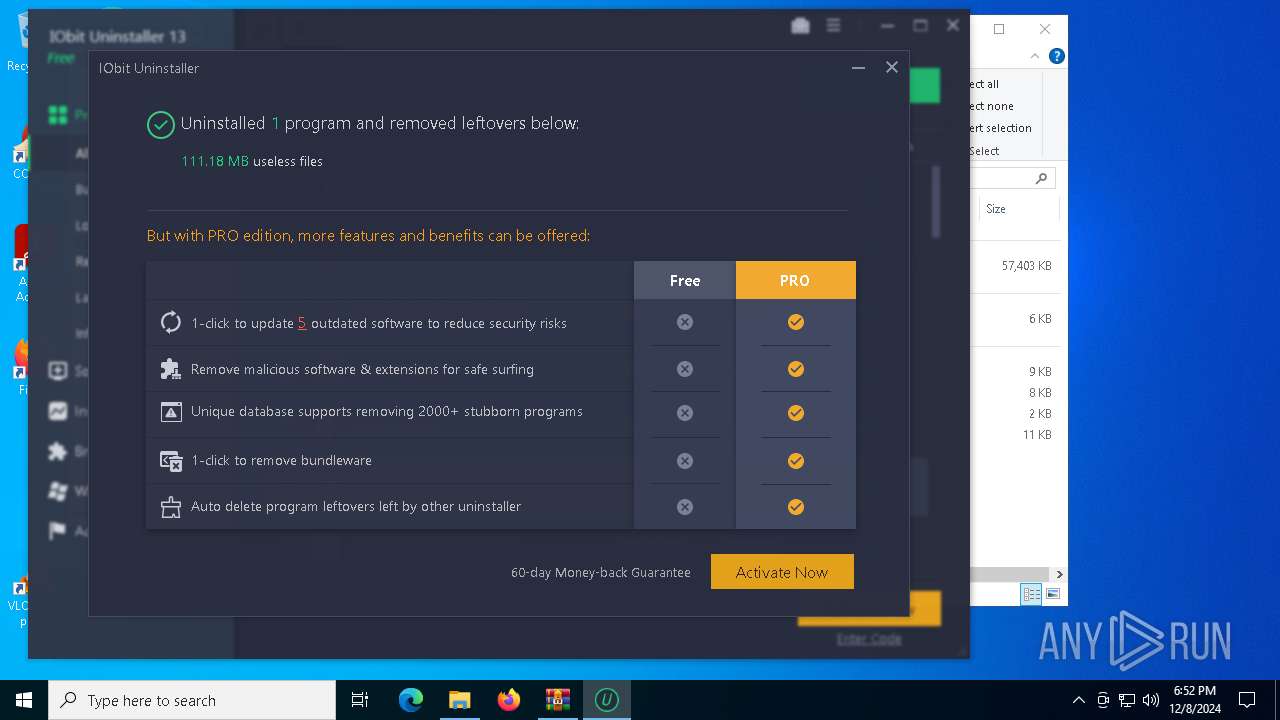Open the notification center icon
Image resolution: width=1280 pixels, height=720 pixels.
(1247, 700)
